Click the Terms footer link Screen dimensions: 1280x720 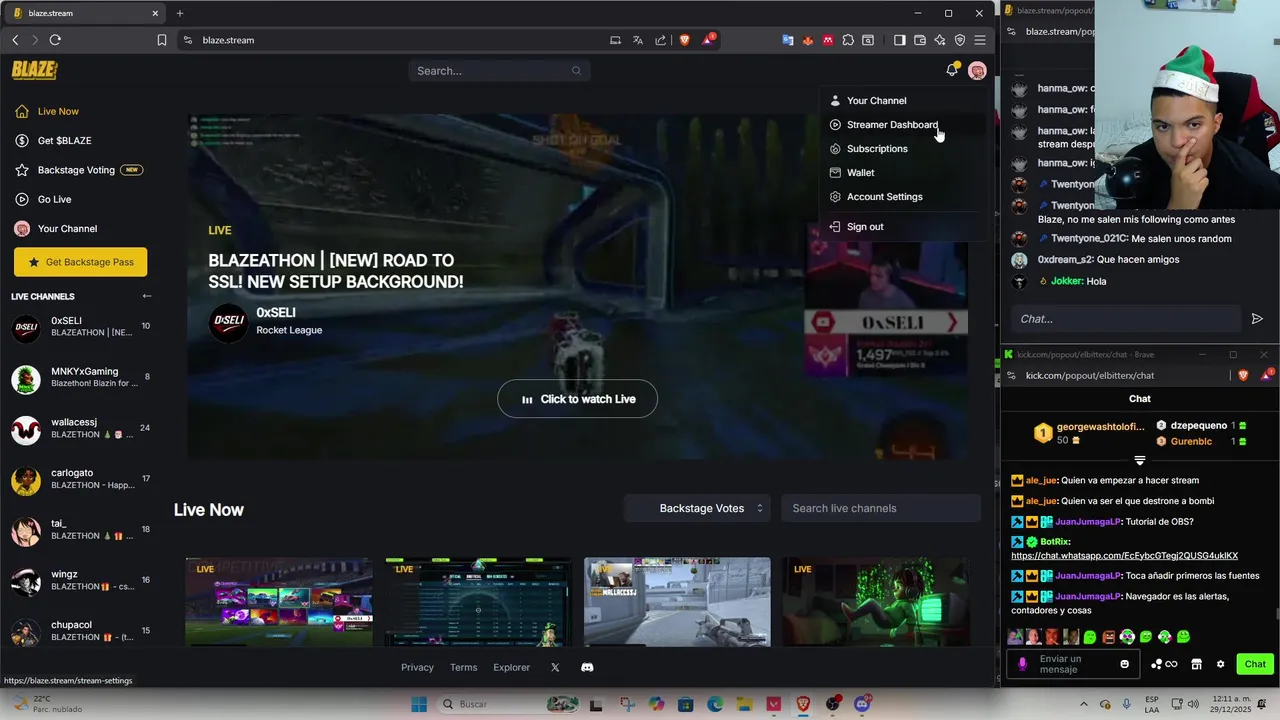[463, 667]
